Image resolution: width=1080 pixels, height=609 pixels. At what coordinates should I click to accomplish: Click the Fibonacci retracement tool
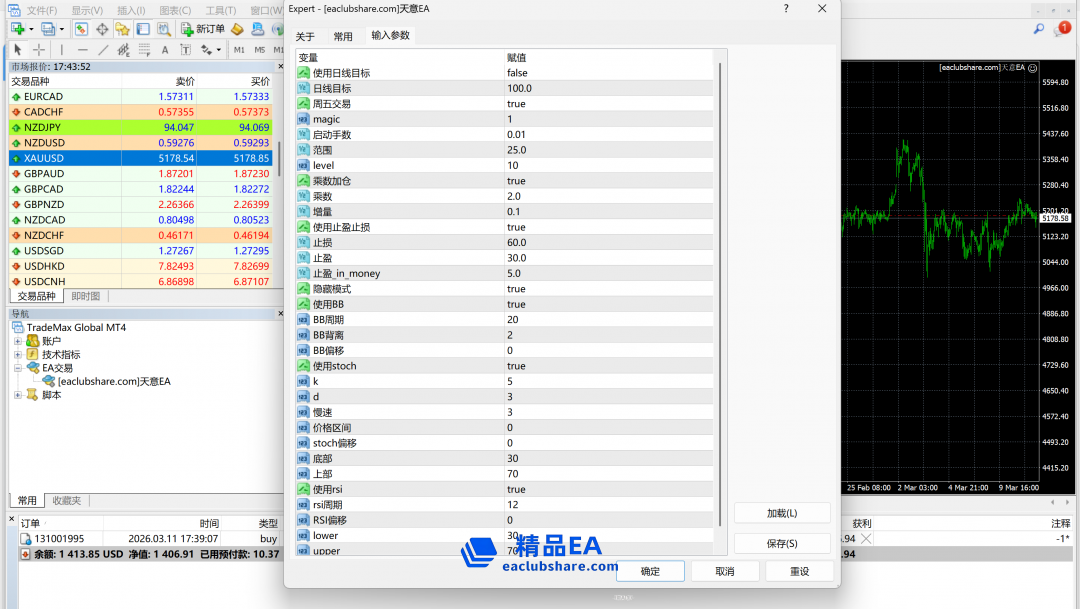123,50
